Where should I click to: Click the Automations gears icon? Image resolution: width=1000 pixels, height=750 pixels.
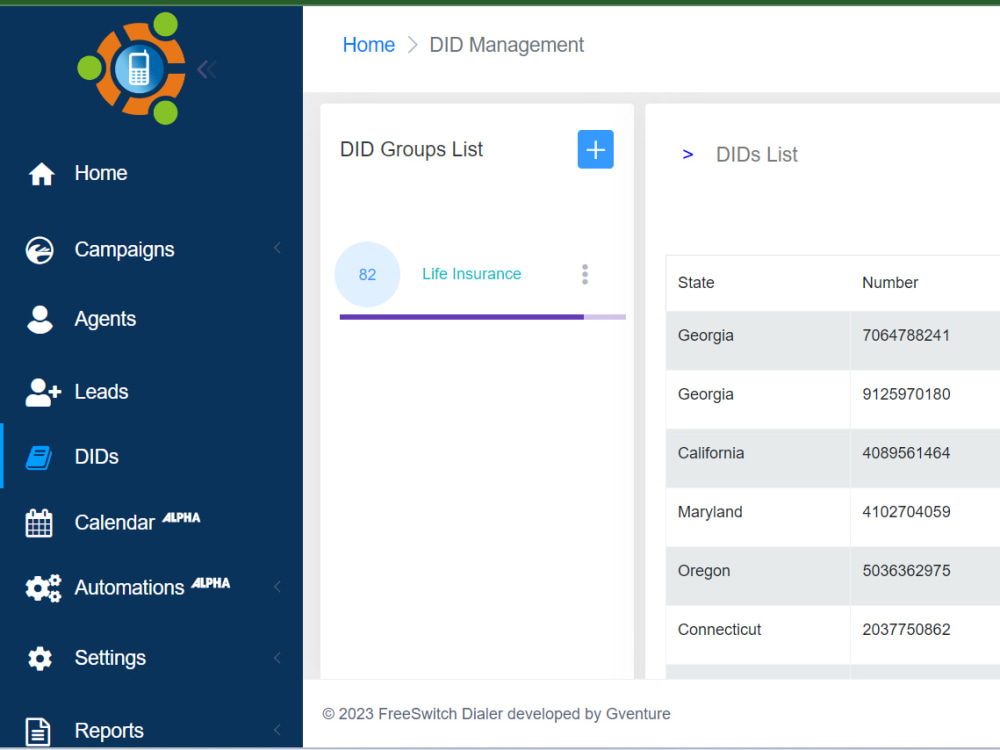pos(41,588)
